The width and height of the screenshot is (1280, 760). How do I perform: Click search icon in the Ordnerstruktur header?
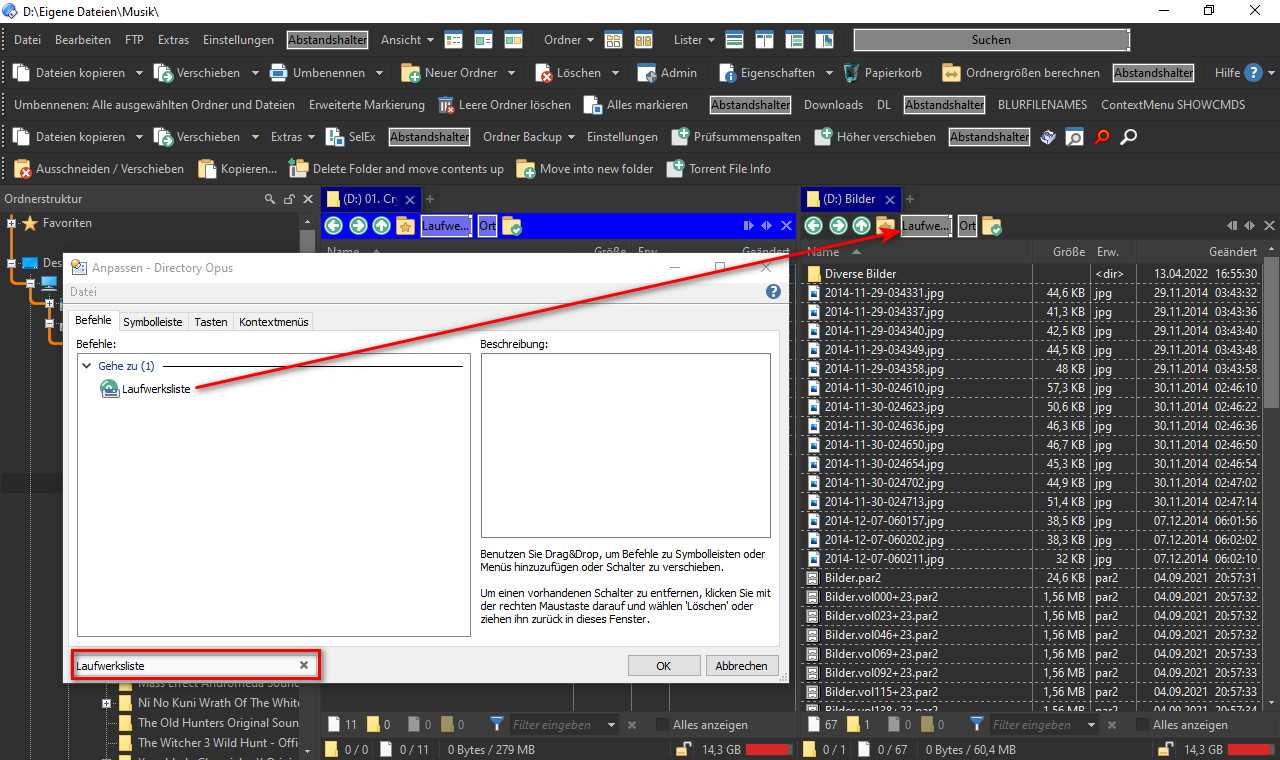tap(270, 199)
